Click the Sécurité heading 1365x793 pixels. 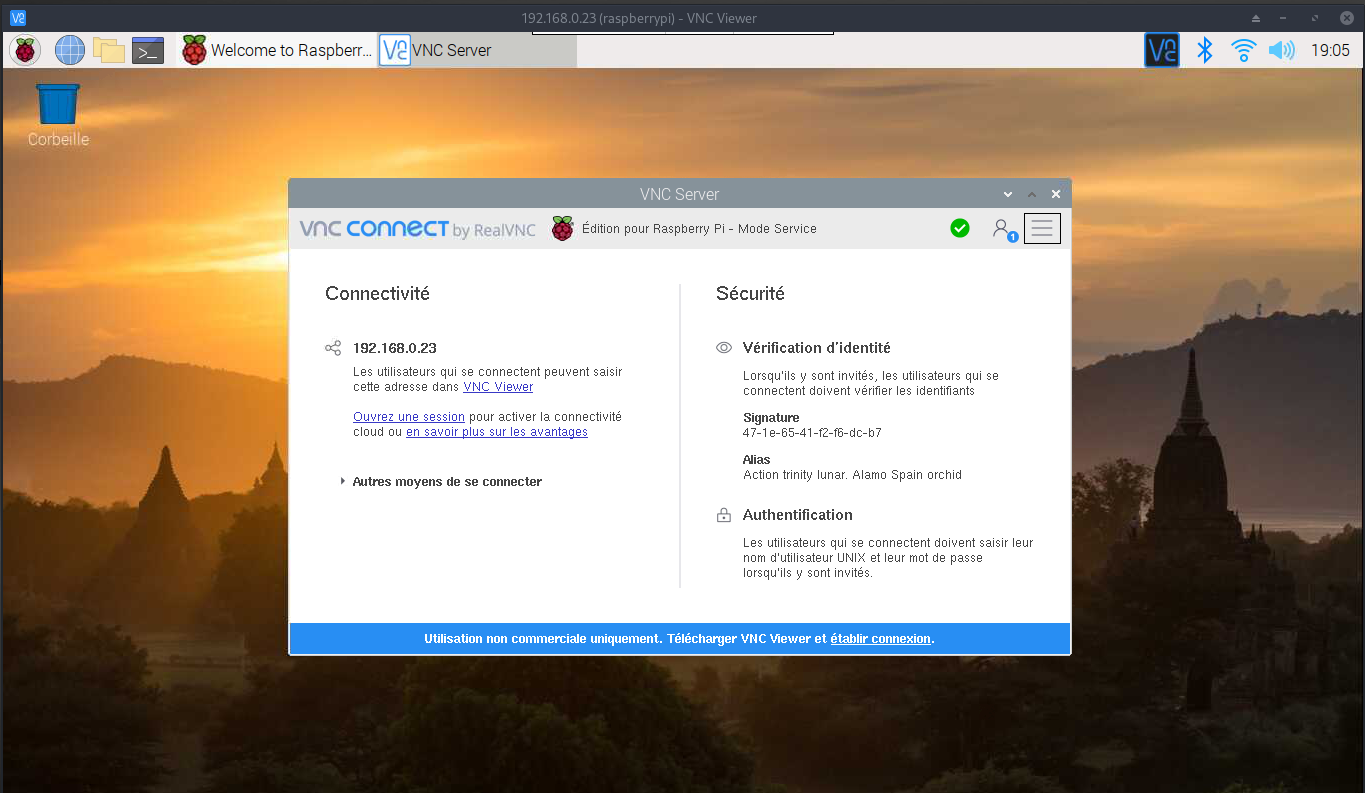click(x=750, y=294)
